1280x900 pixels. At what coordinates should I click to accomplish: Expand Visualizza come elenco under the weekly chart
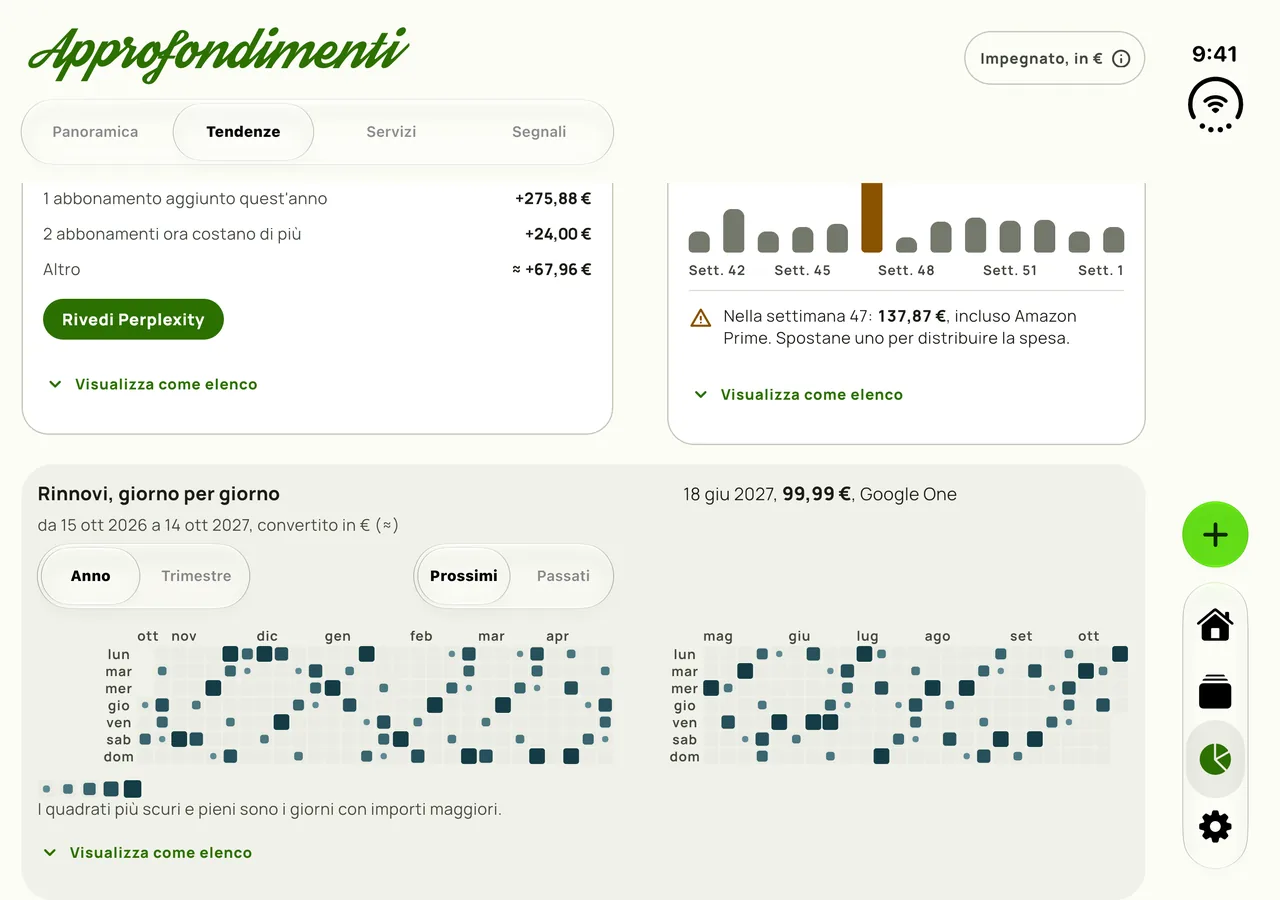[x=799, y=395]
